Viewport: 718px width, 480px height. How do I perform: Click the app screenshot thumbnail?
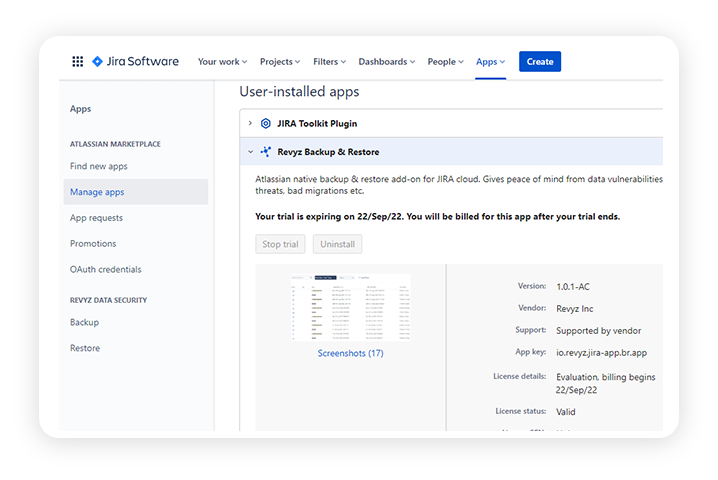(350, 307)
